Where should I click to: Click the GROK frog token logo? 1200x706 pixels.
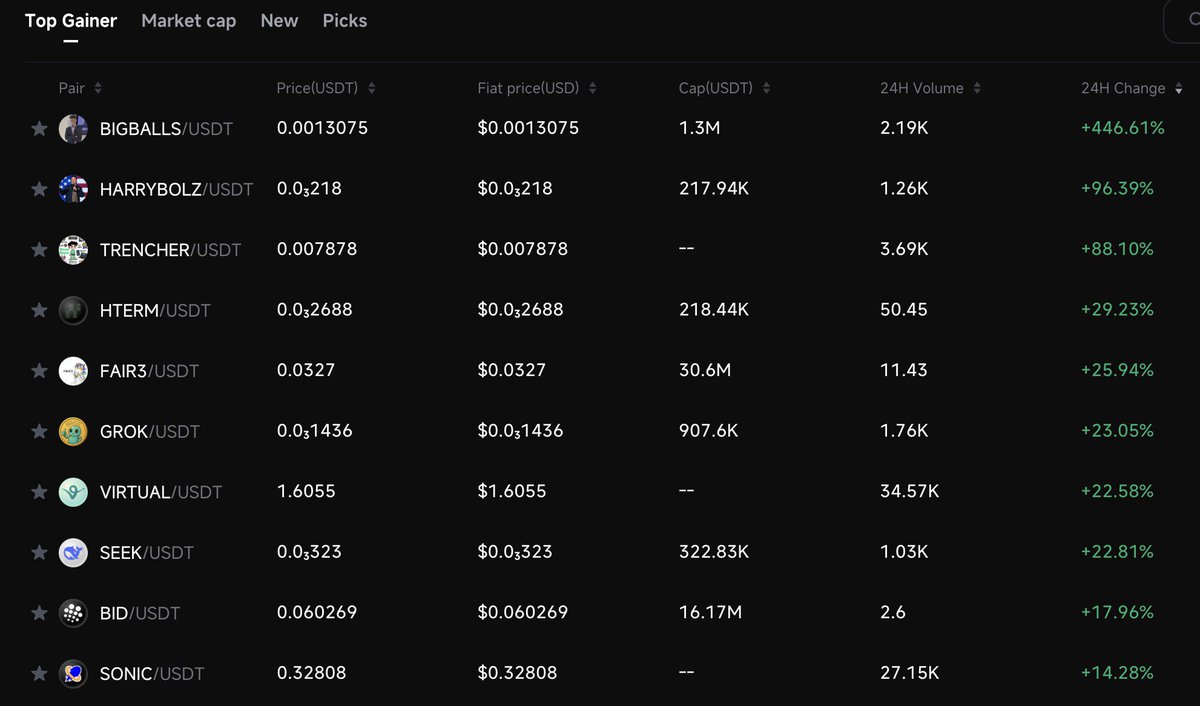(73, 431)
